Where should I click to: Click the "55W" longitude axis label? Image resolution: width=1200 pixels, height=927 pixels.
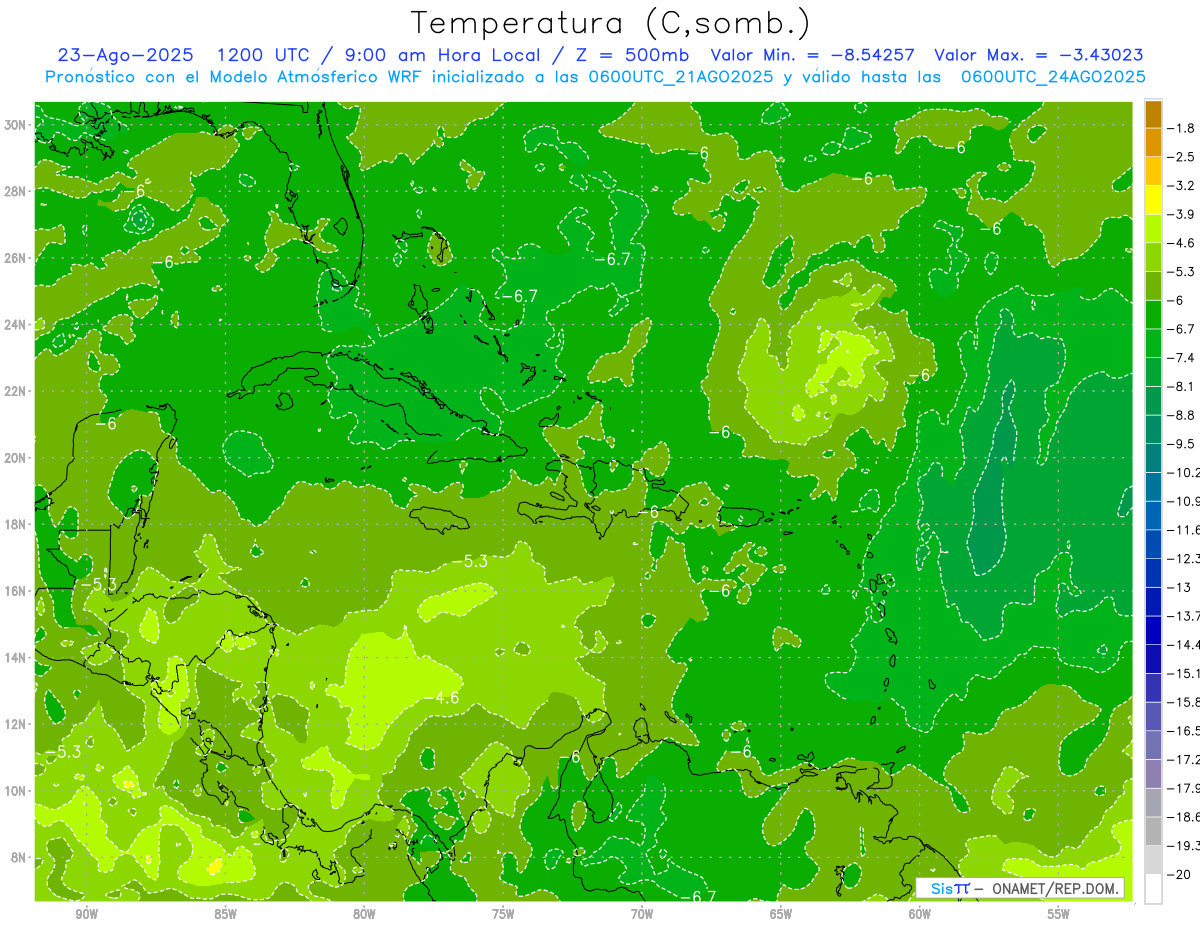(x=1059, y=915)
